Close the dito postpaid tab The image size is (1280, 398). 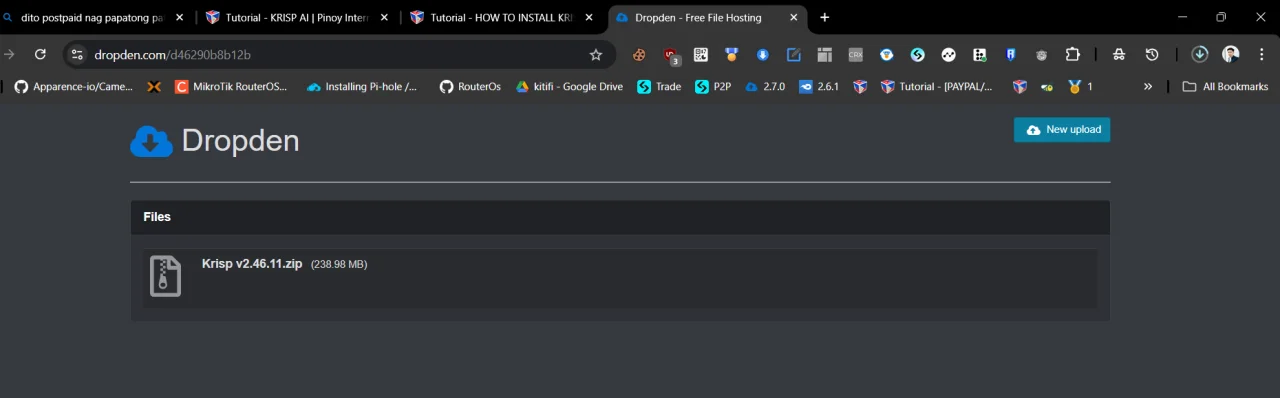[179, 18]
